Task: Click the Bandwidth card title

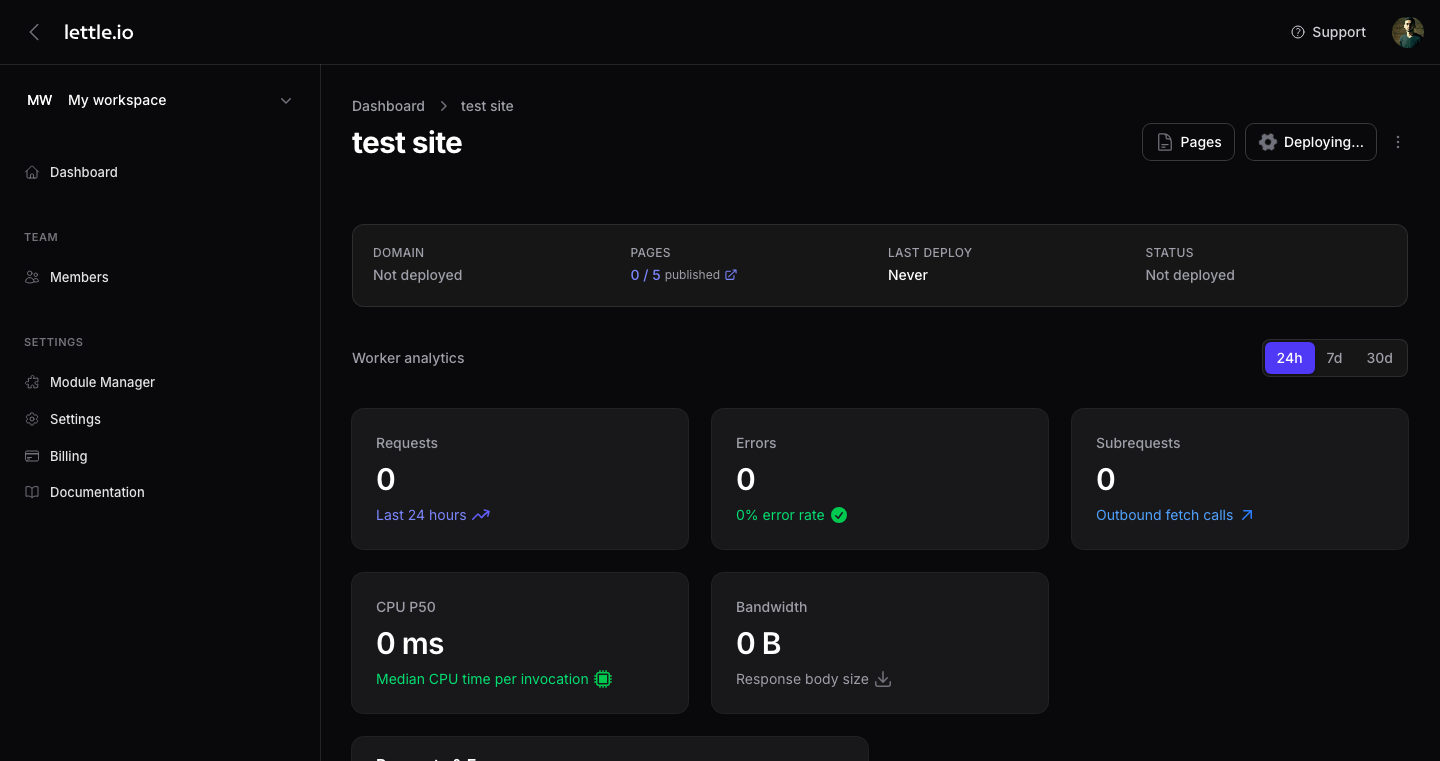Action: pos(771,607)
